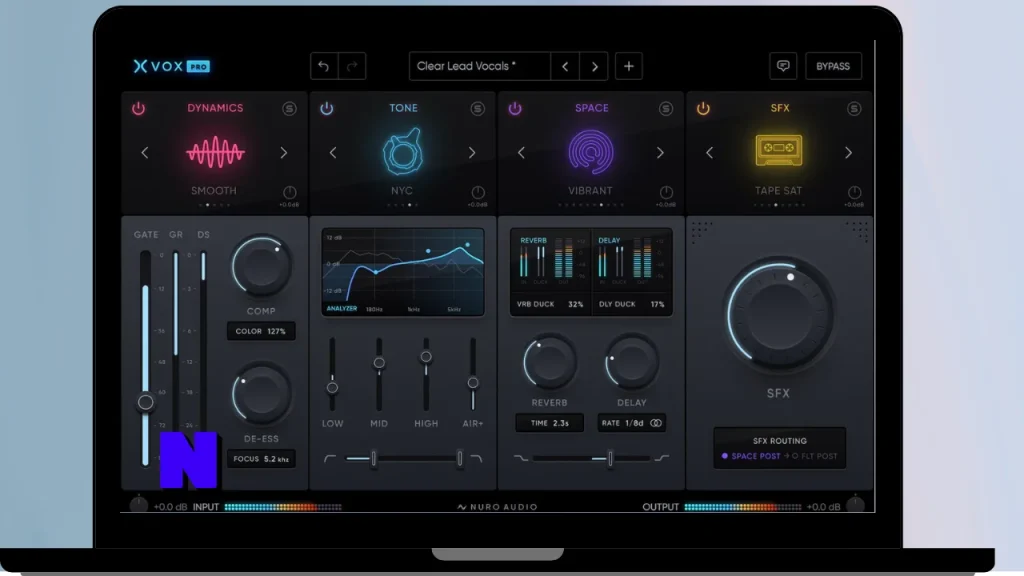Click the undo arrow button
Screen dimensions: 1024x576
click(324, 66)
